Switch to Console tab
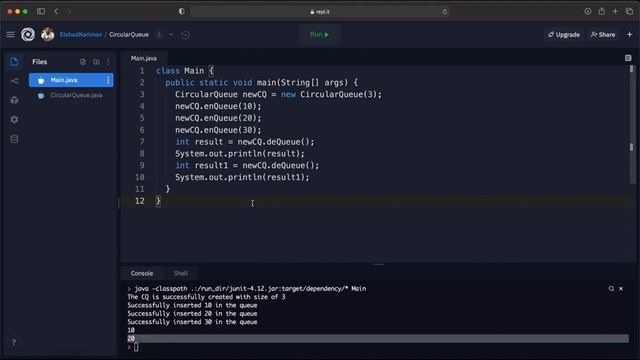This screenshot has width=640, height=360. tap(142, 273)
